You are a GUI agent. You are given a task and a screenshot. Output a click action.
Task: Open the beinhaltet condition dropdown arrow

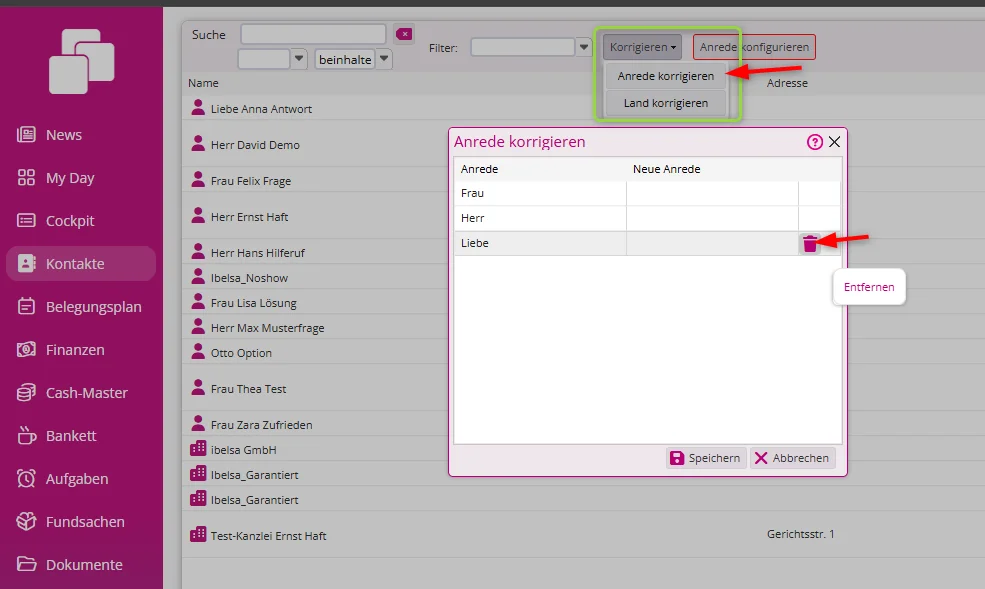coord(384,59)
